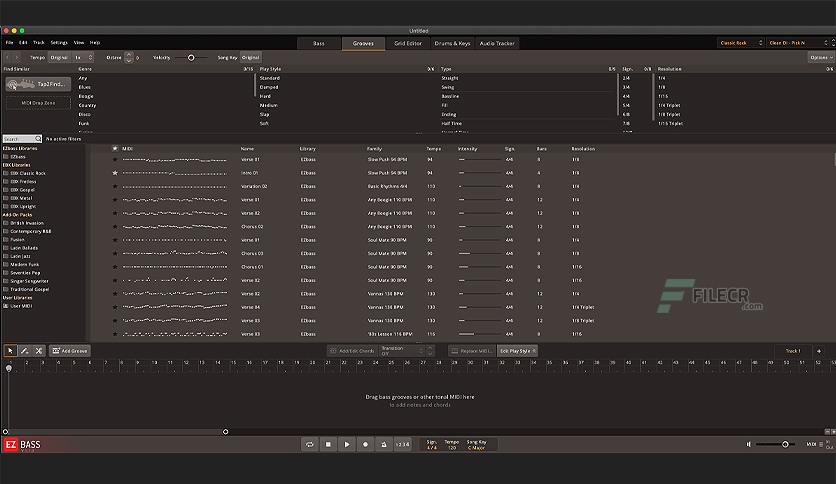This screenshot has width=836, height=484.
Task: Click the Add Groove button
Action: tap(70, 351)
